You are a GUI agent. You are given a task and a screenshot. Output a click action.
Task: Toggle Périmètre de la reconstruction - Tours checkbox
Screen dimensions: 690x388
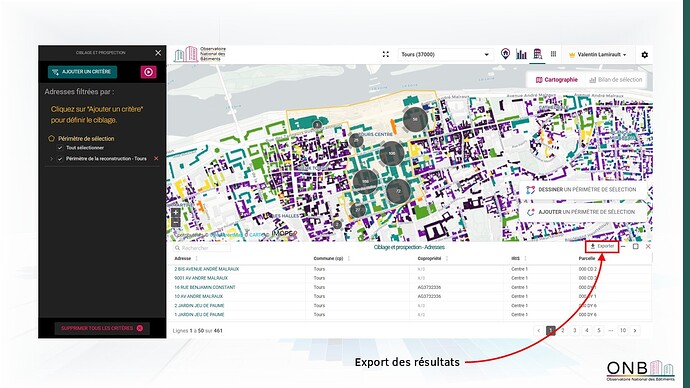tap(60, 158)
